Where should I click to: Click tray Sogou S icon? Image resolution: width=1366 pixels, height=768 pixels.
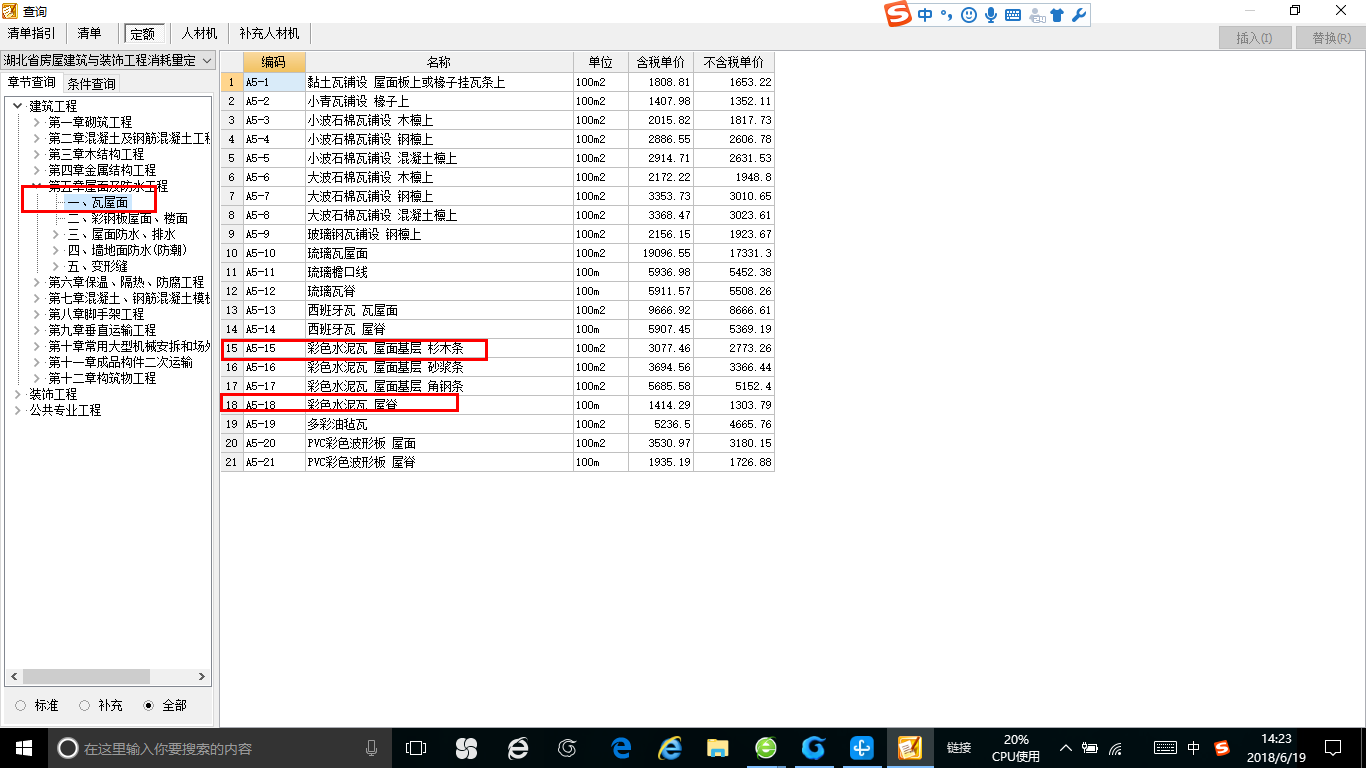click(1222, 748)
